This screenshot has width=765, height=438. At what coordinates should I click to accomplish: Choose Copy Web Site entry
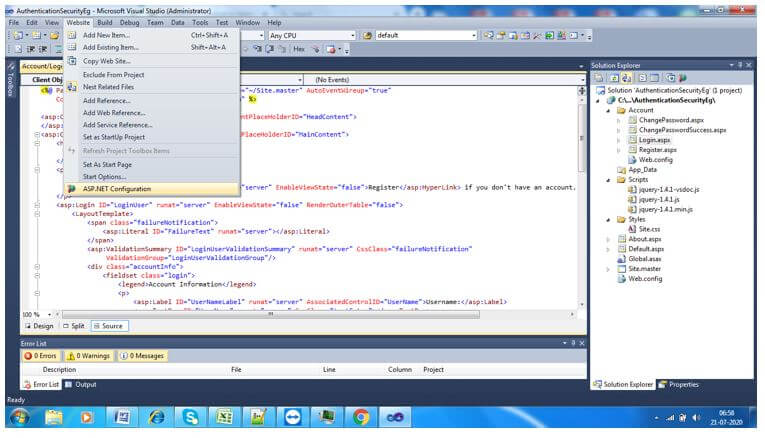click(151, 61)
